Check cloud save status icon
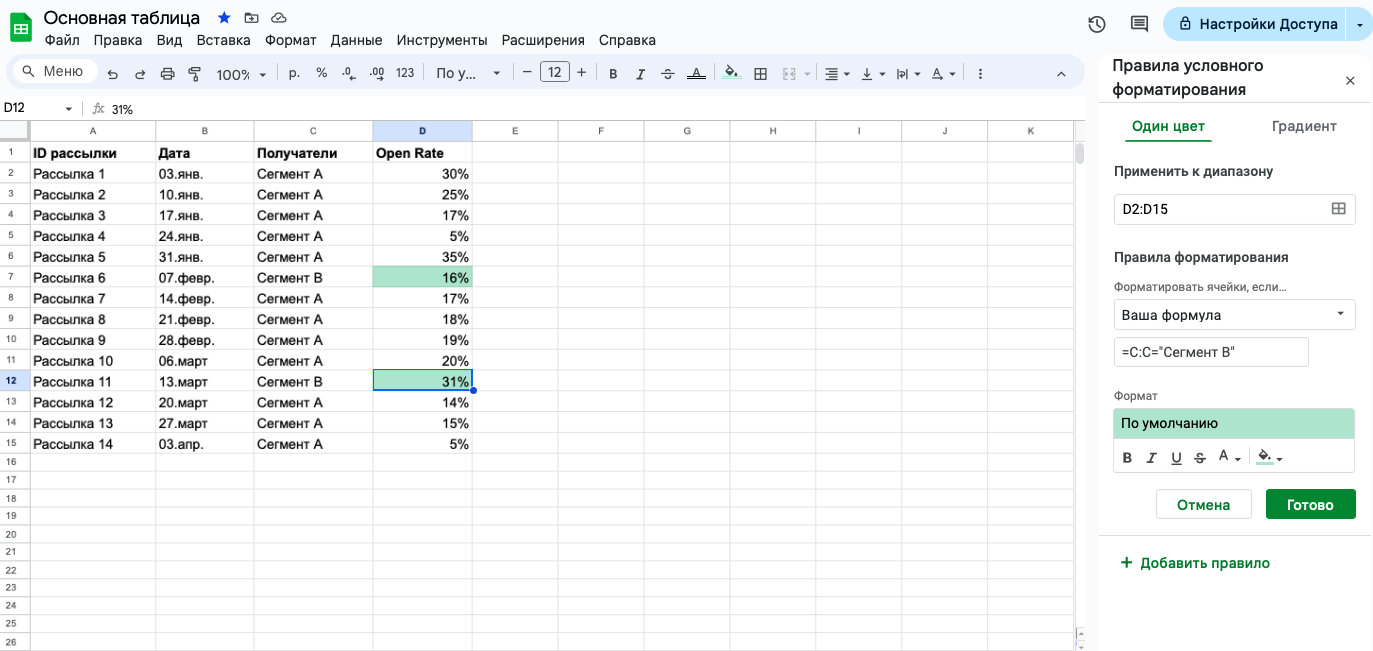Image resolution: width=1373 pixels, height=651 pixels. pyautogui.click(x=279, y=18)
